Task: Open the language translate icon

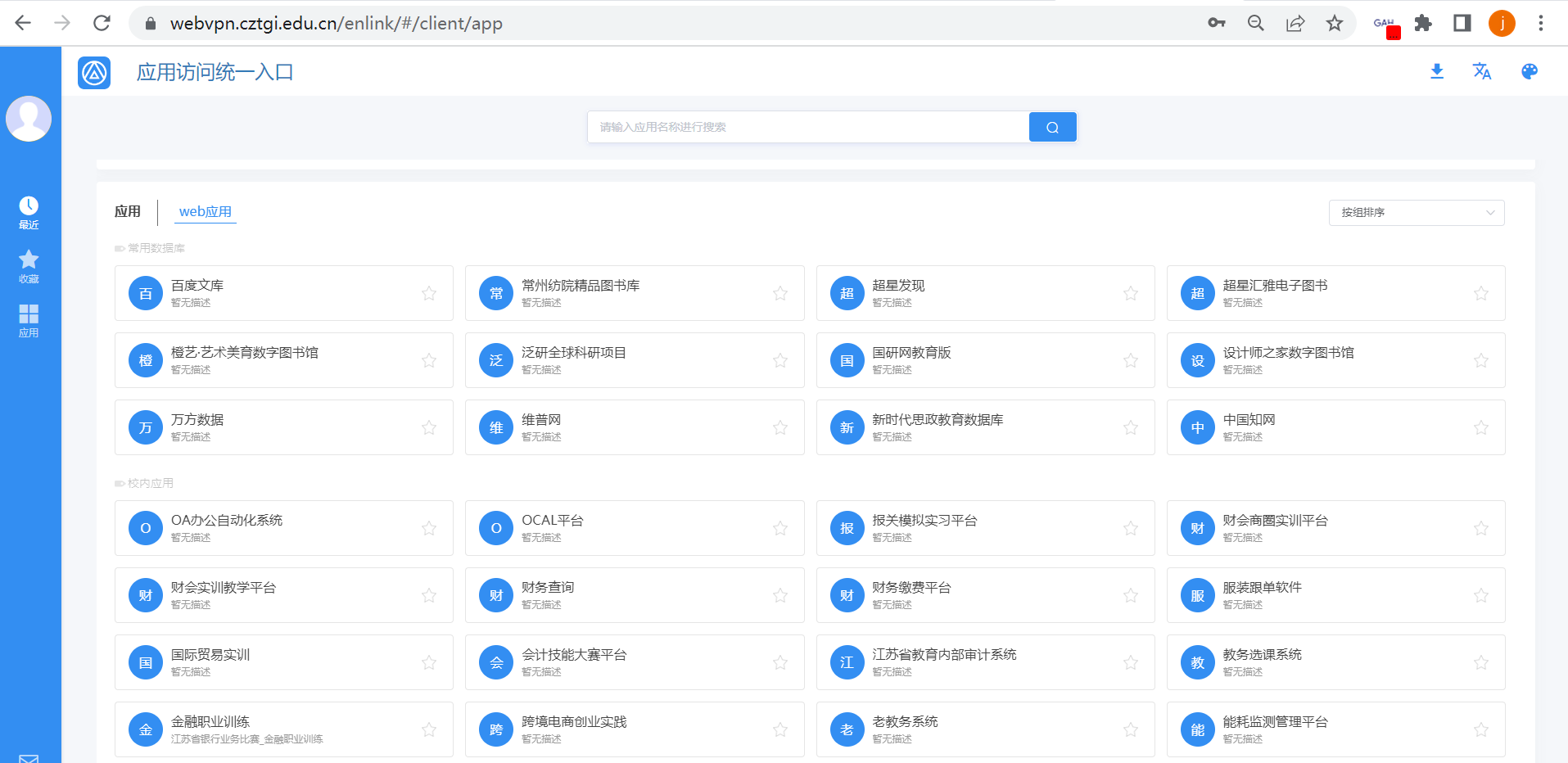Action: pyautogui.click(x=1482, y=71)
